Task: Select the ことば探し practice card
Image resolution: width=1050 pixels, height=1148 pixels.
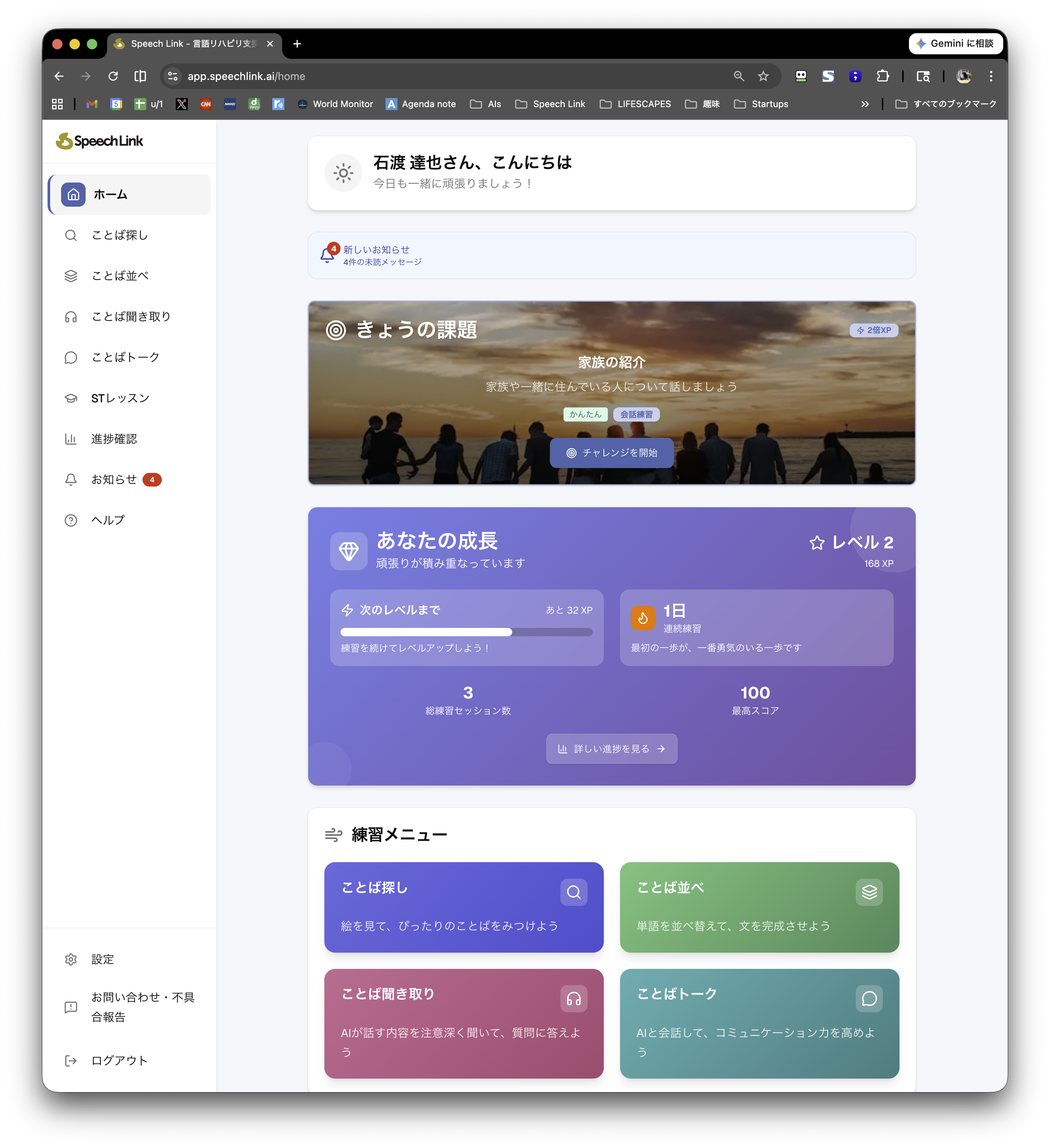Action: [x=464, y=907]
